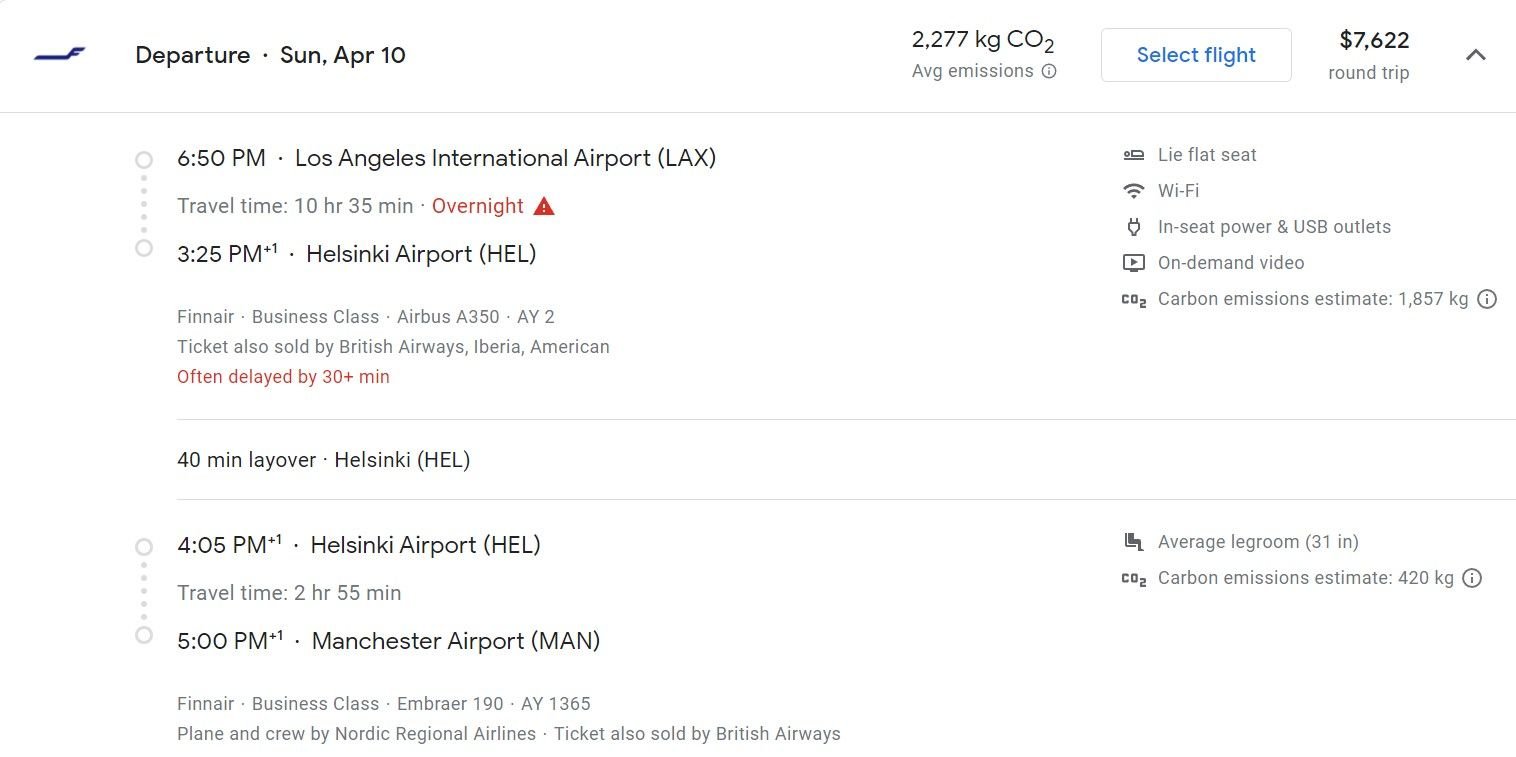Click the Departure Sun, Apr 10 header
Image resolution: width=1516 pixels, height=757 pixels.
pos(270,55)
